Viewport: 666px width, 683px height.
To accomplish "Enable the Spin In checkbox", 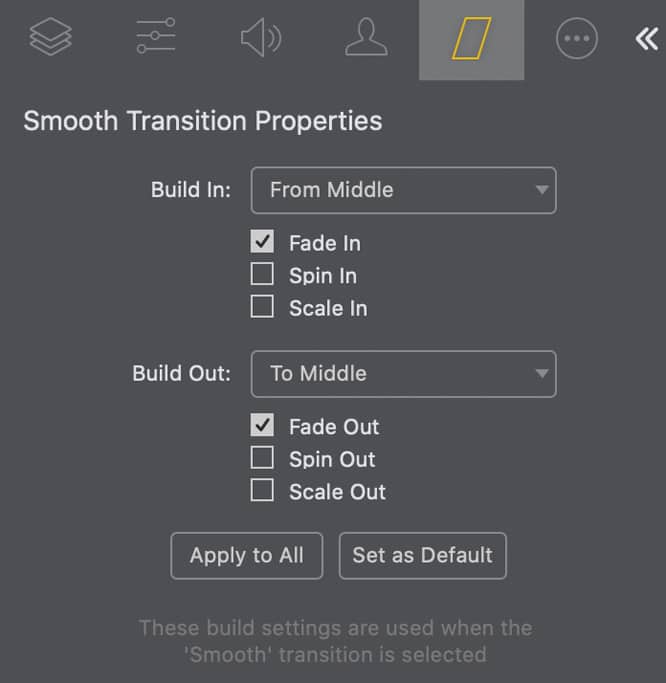I will pyautogui.click(x=262, y=275).
